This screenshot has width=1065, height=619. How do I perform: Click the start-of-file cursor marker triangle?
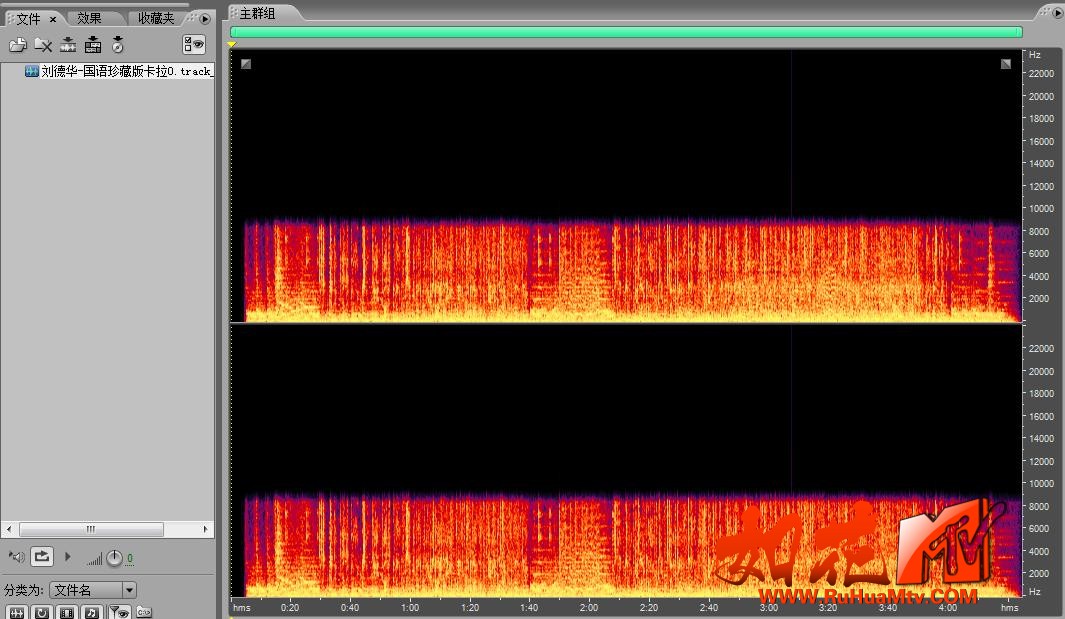[232, 45]
